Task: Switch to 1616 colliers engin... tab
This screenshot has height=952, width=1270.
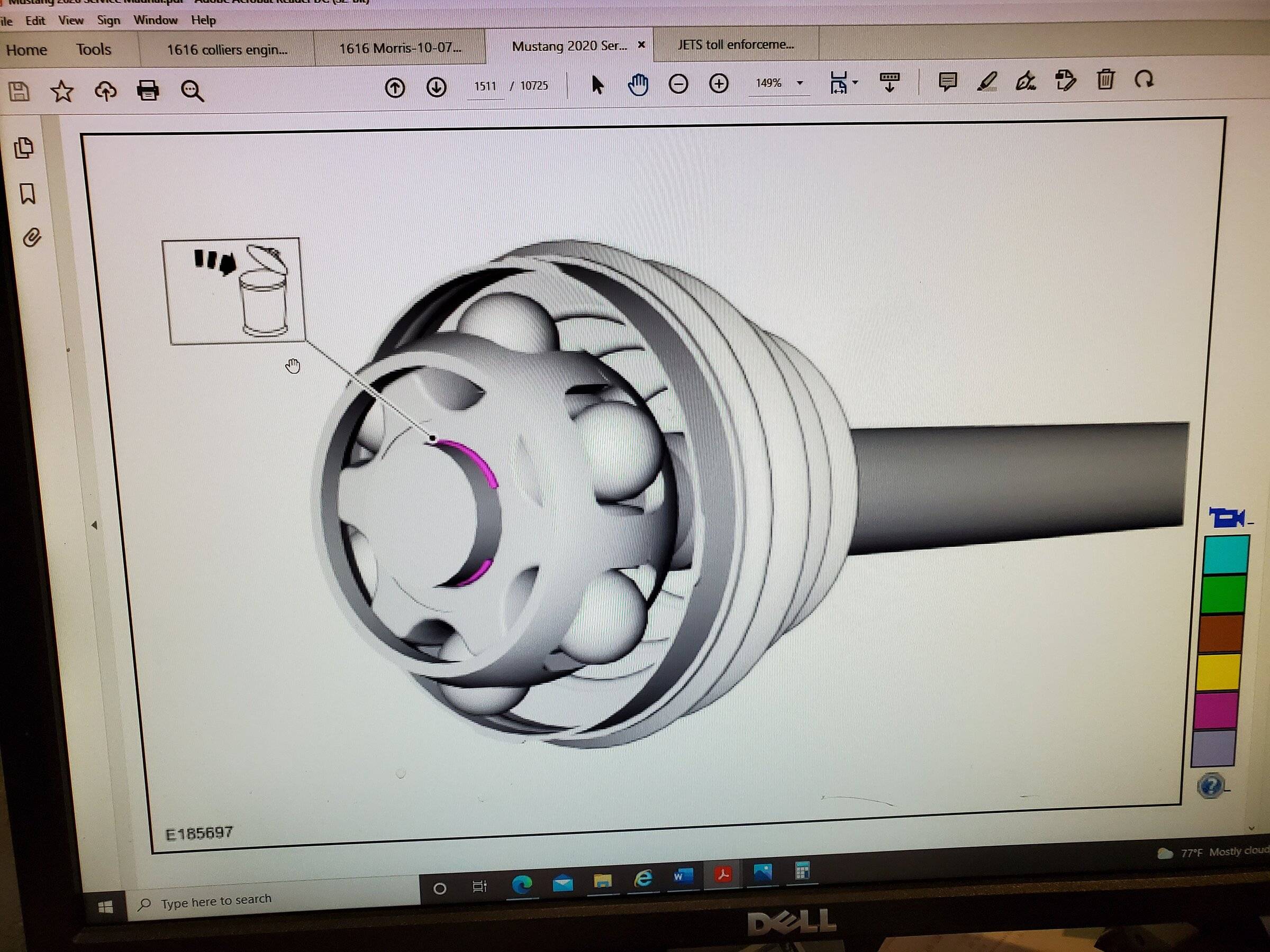Action: [x=227, y=49]
